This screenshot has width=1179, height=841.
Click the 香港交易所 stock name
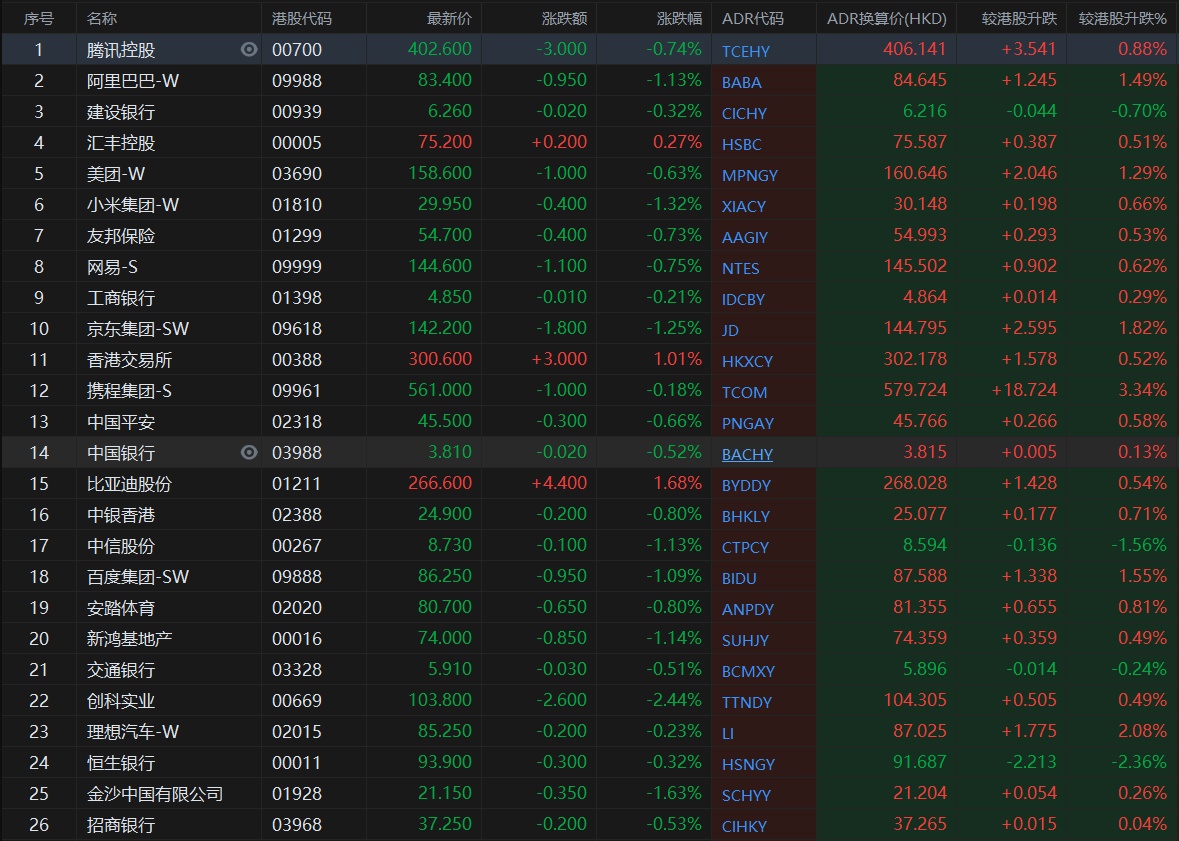click(129, 359)
